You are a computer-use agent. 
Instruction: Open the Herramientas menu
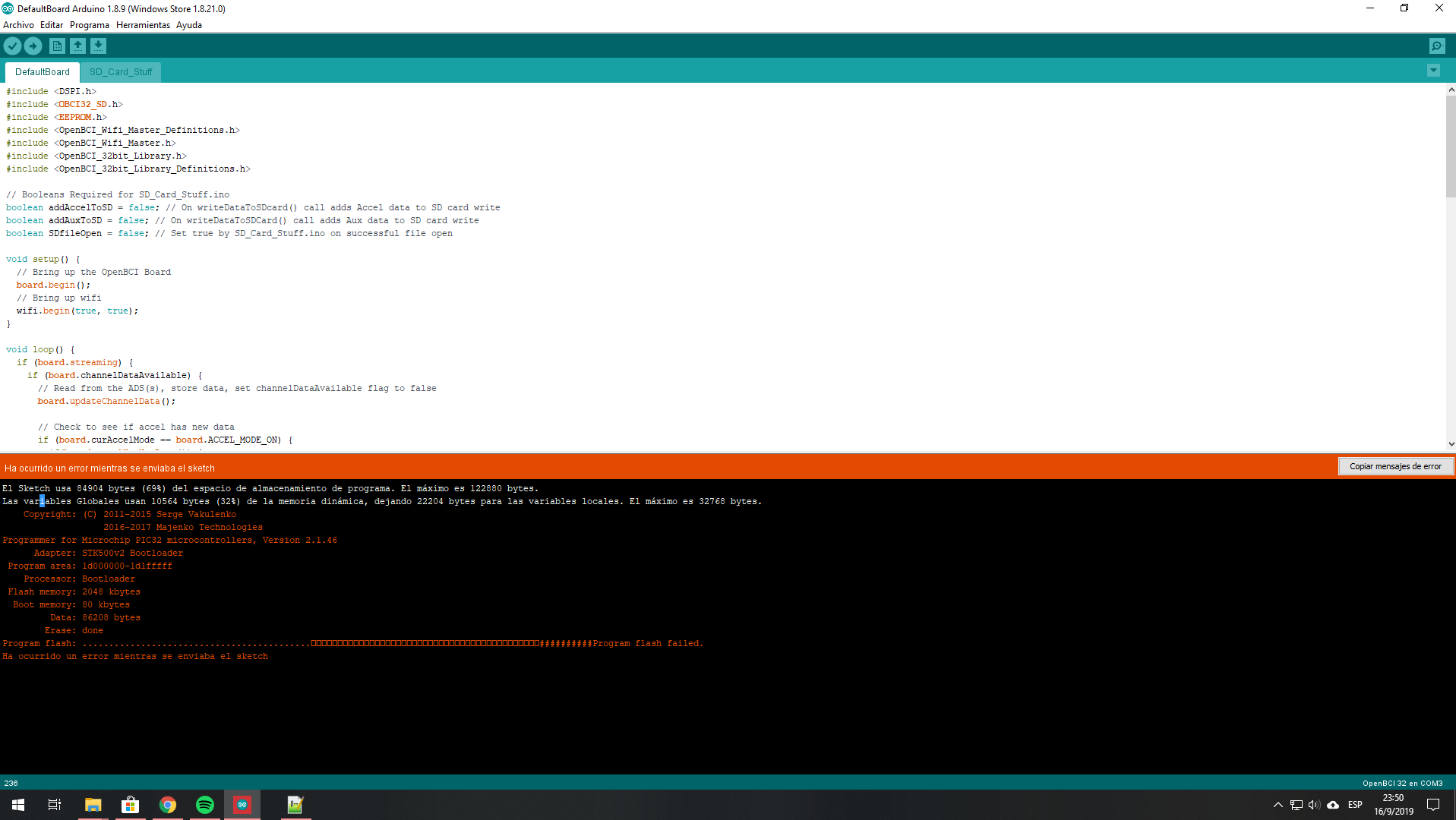tap(143, 25)
